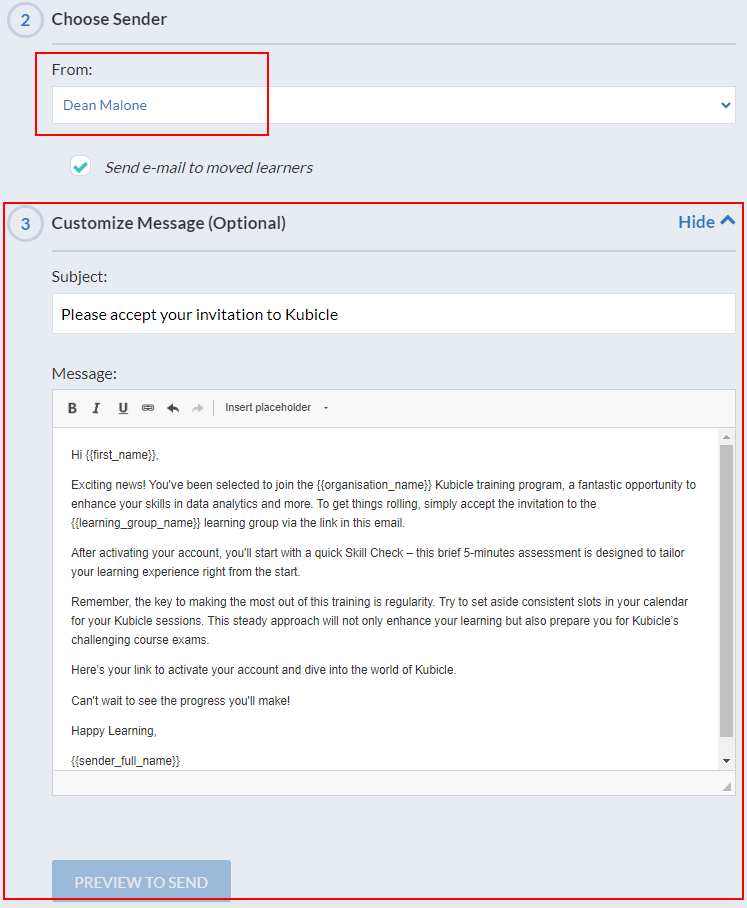The height and width of the screenshot is (908, 747).
Task: Apply italic formatting in message editor
Action: [97, 408]
